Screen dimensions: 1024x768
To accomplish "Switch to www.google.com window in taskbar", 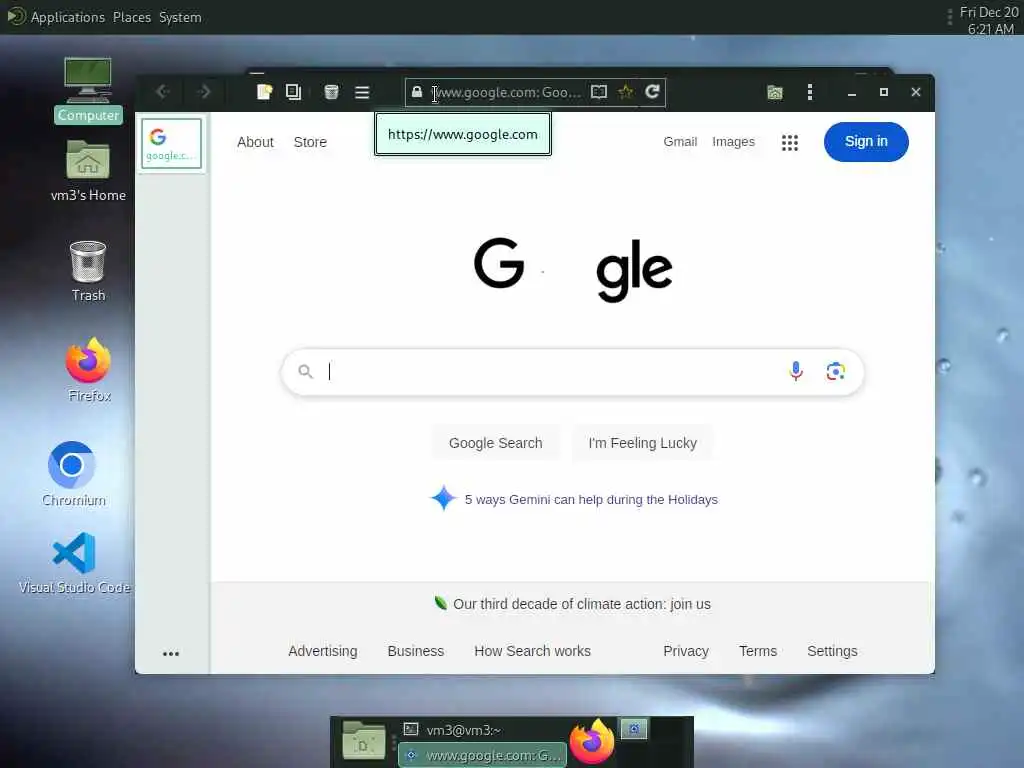I will pos(483,755).
